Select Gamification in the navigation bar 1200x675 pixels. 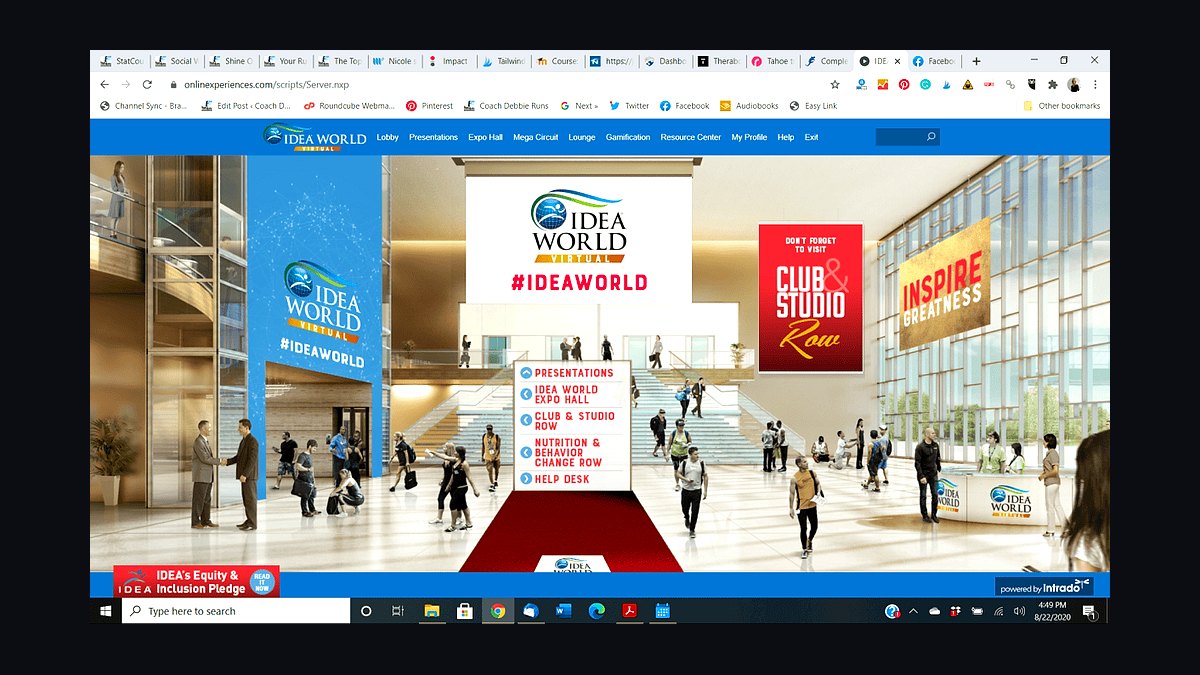pos(628,137)
